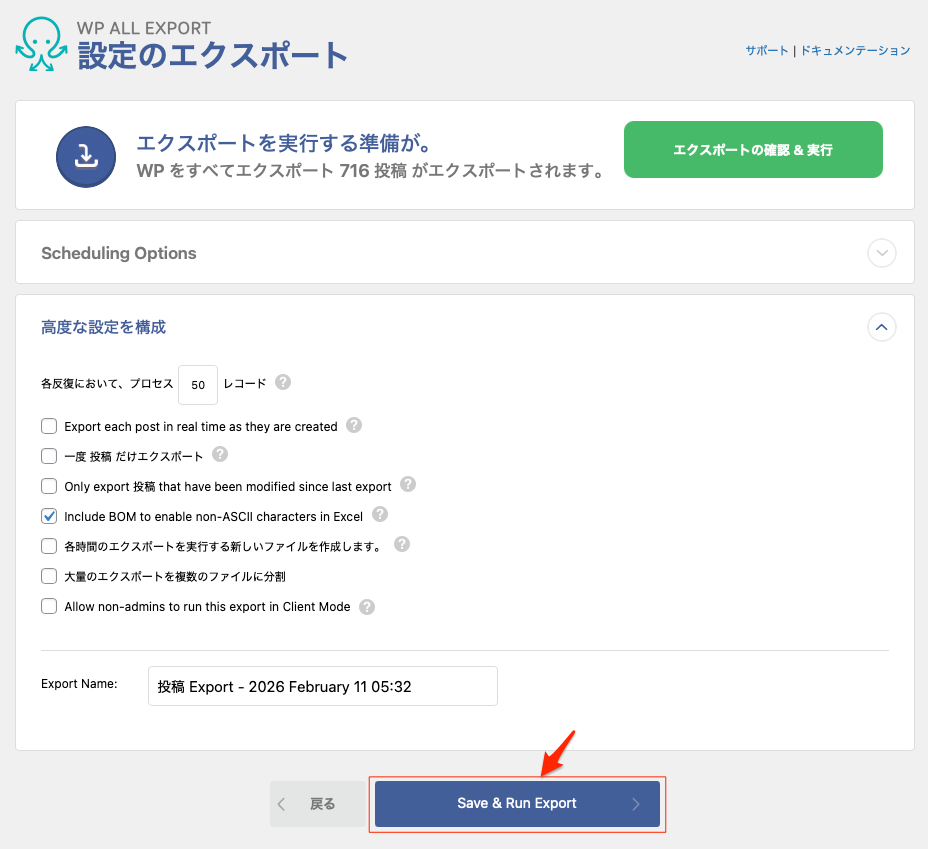This screenshot has width=928, height=849.
Task: Enable Allow non-admins Client Mode checkbox
Action: pos(49,606)
